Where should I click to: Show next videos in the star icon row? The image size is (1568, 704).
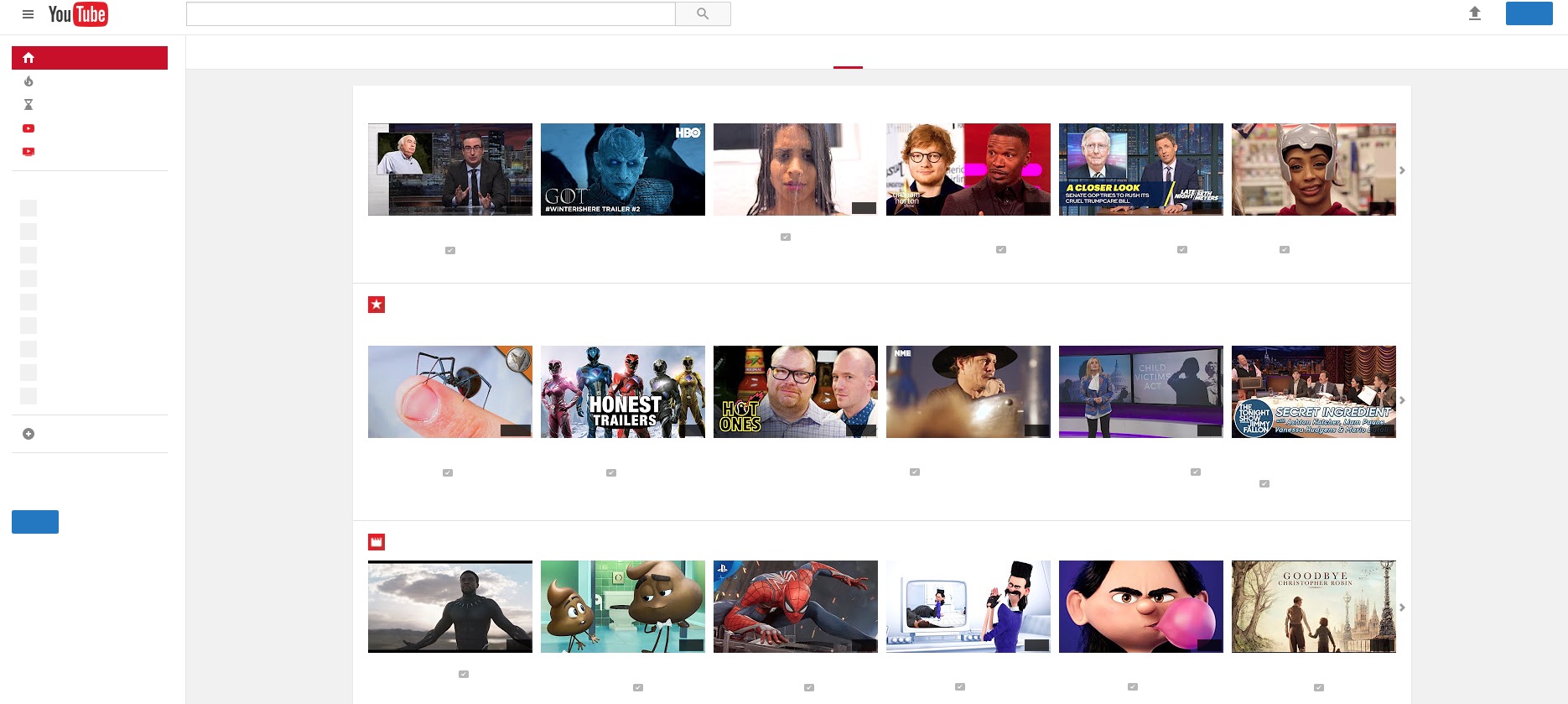(x=1402, y=400)
